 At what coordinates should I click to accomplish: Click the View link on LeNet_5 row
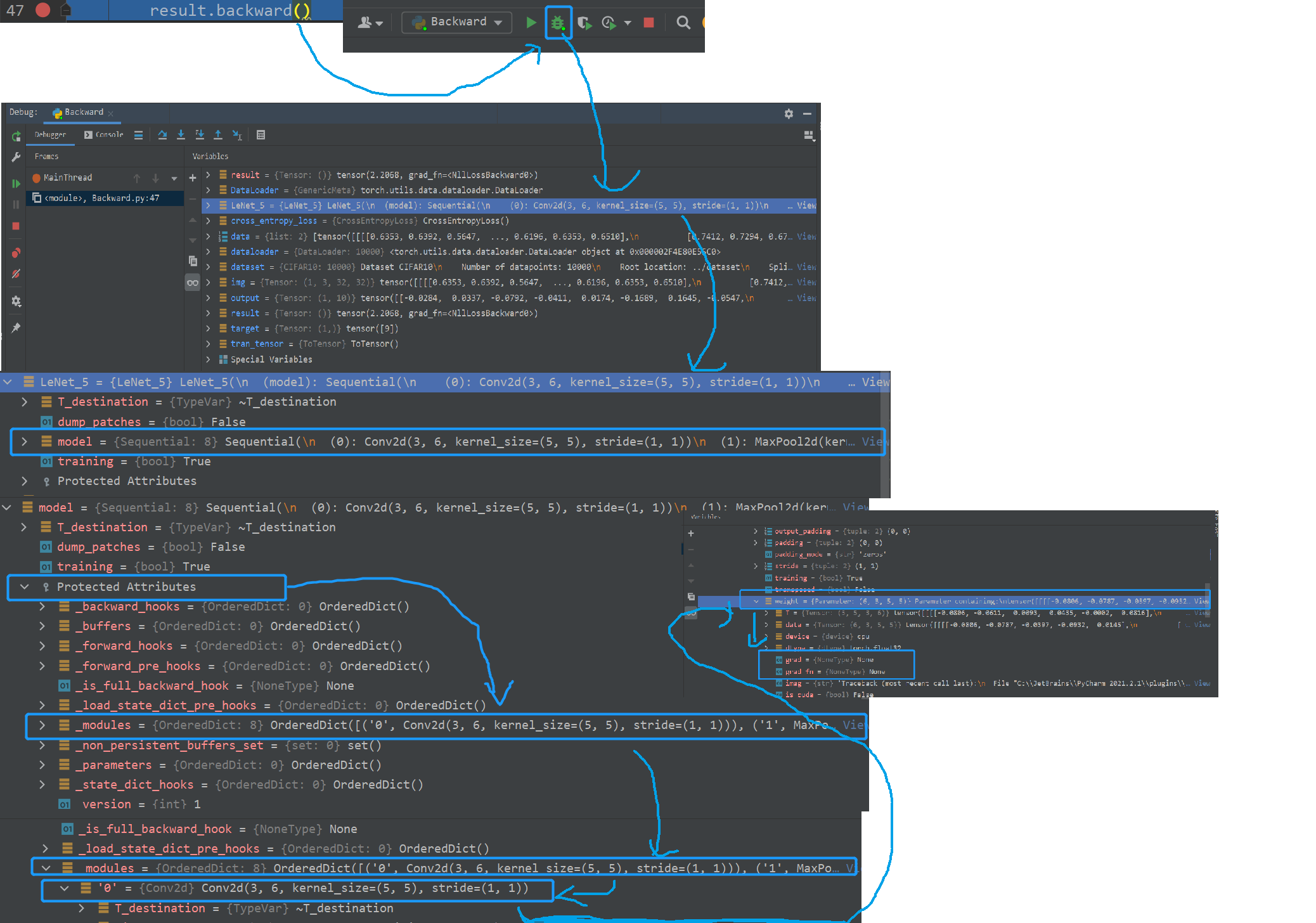(x=806, y=205)
